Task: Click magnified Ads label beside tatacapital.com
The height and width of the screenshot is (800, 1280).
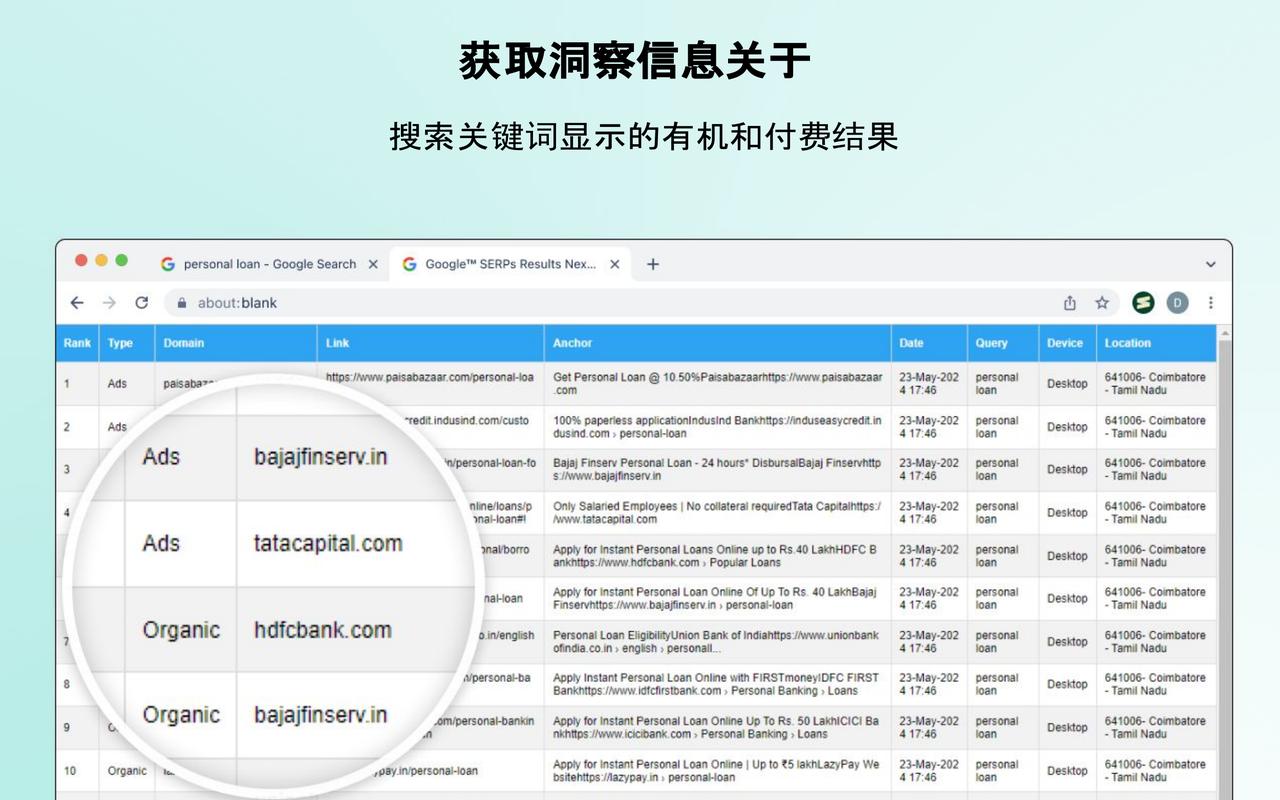Action: tap(161, 544)
